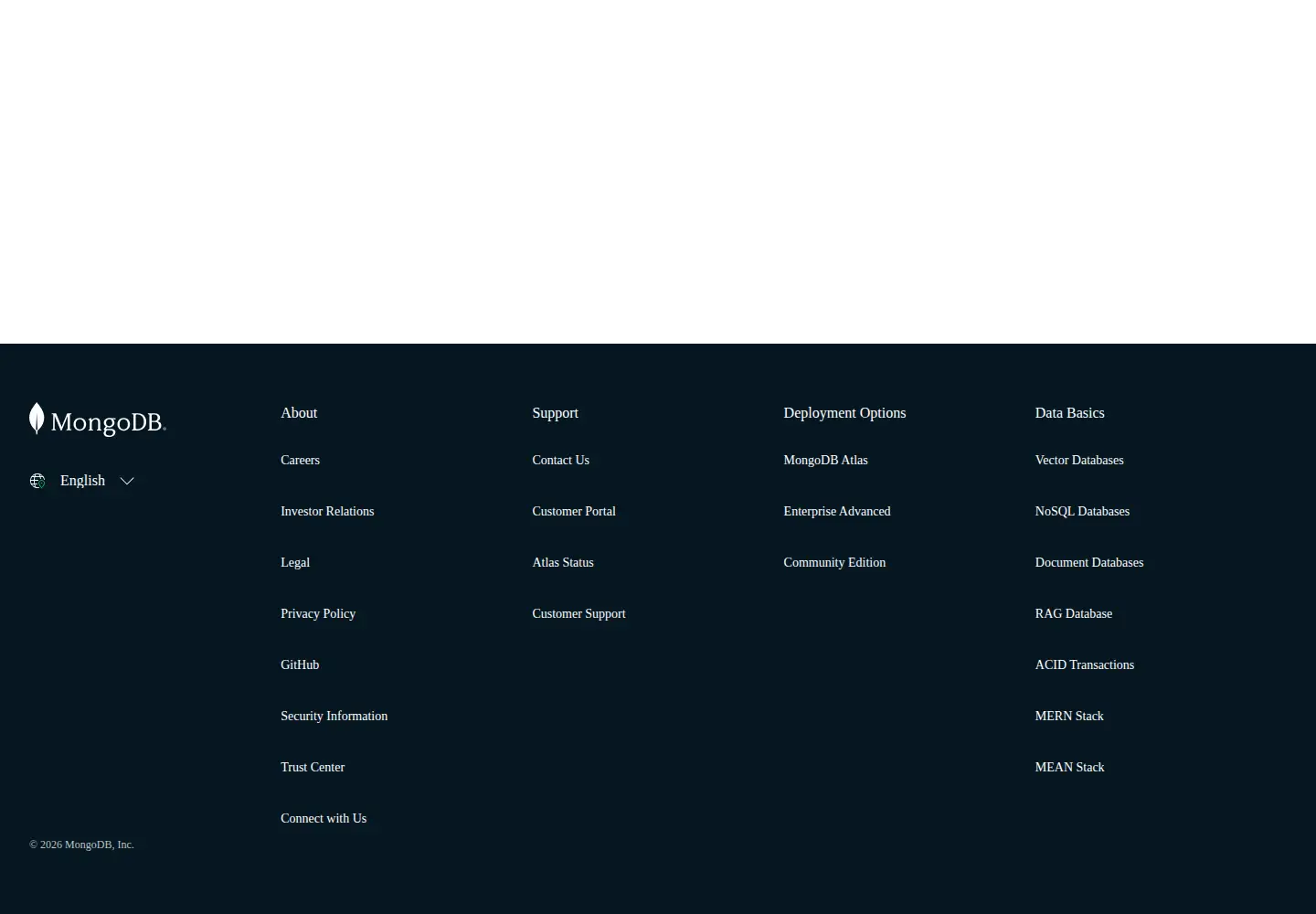Visit the MERN Stack link

[x=1069, y=716]
